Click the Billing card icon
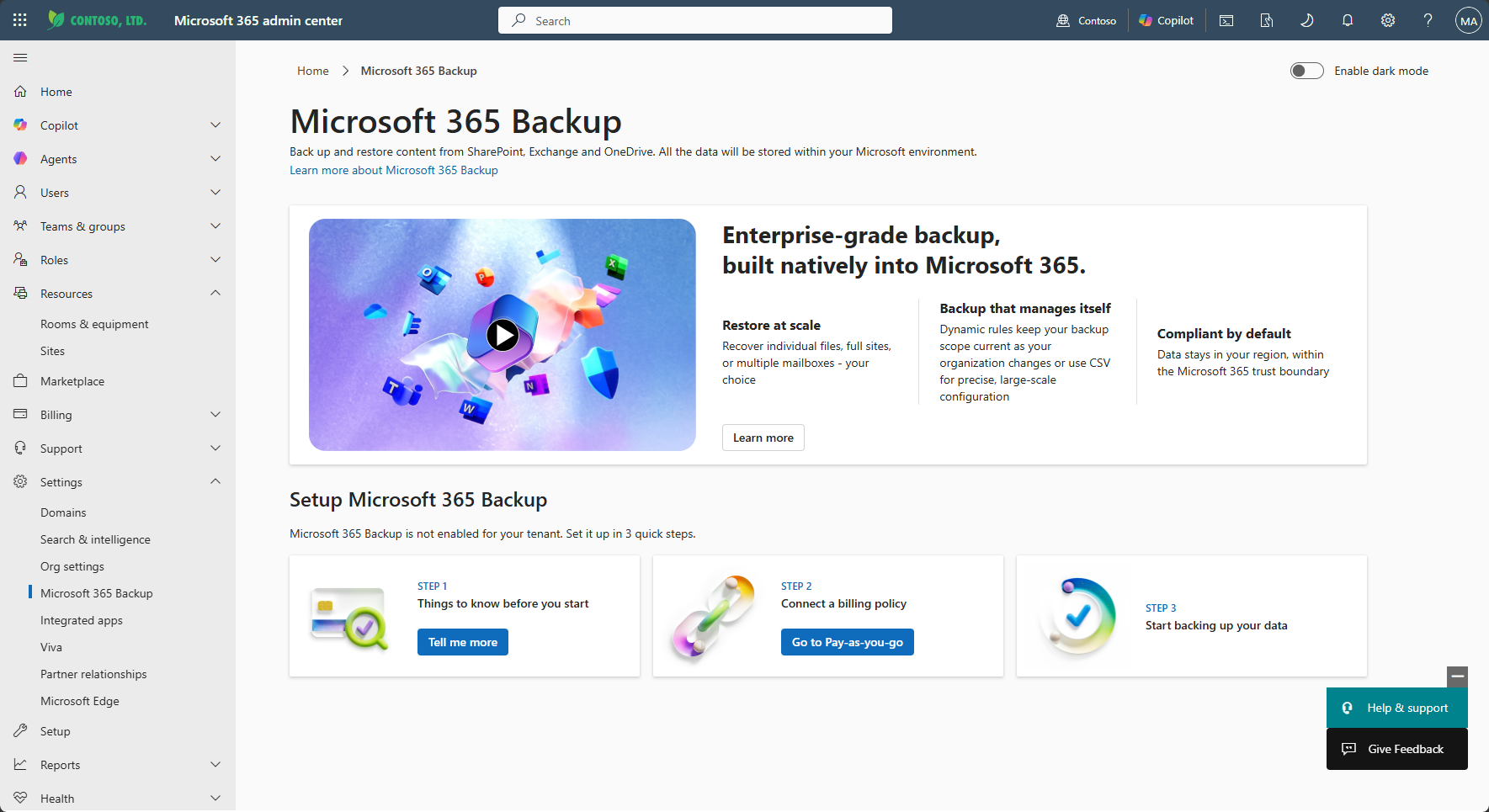Screen dimensions: 1489x812 click(x=20, y=415)
